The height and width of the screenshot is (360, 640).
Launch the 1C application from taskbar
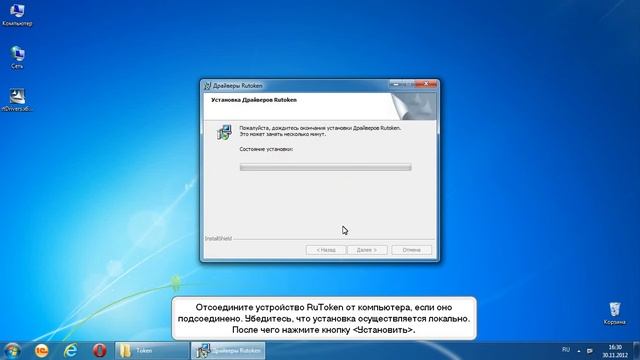(x=41, y=351)
